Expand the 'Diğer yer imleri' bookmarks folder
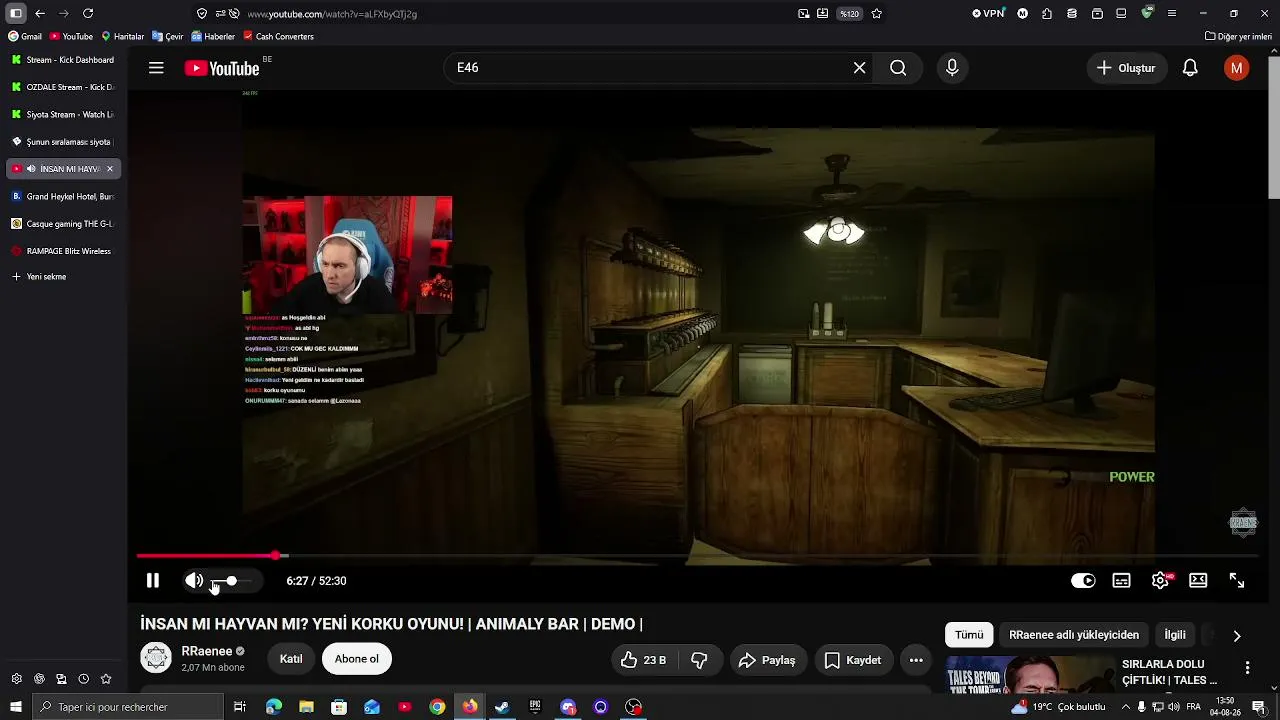 tap(1238, 36)
